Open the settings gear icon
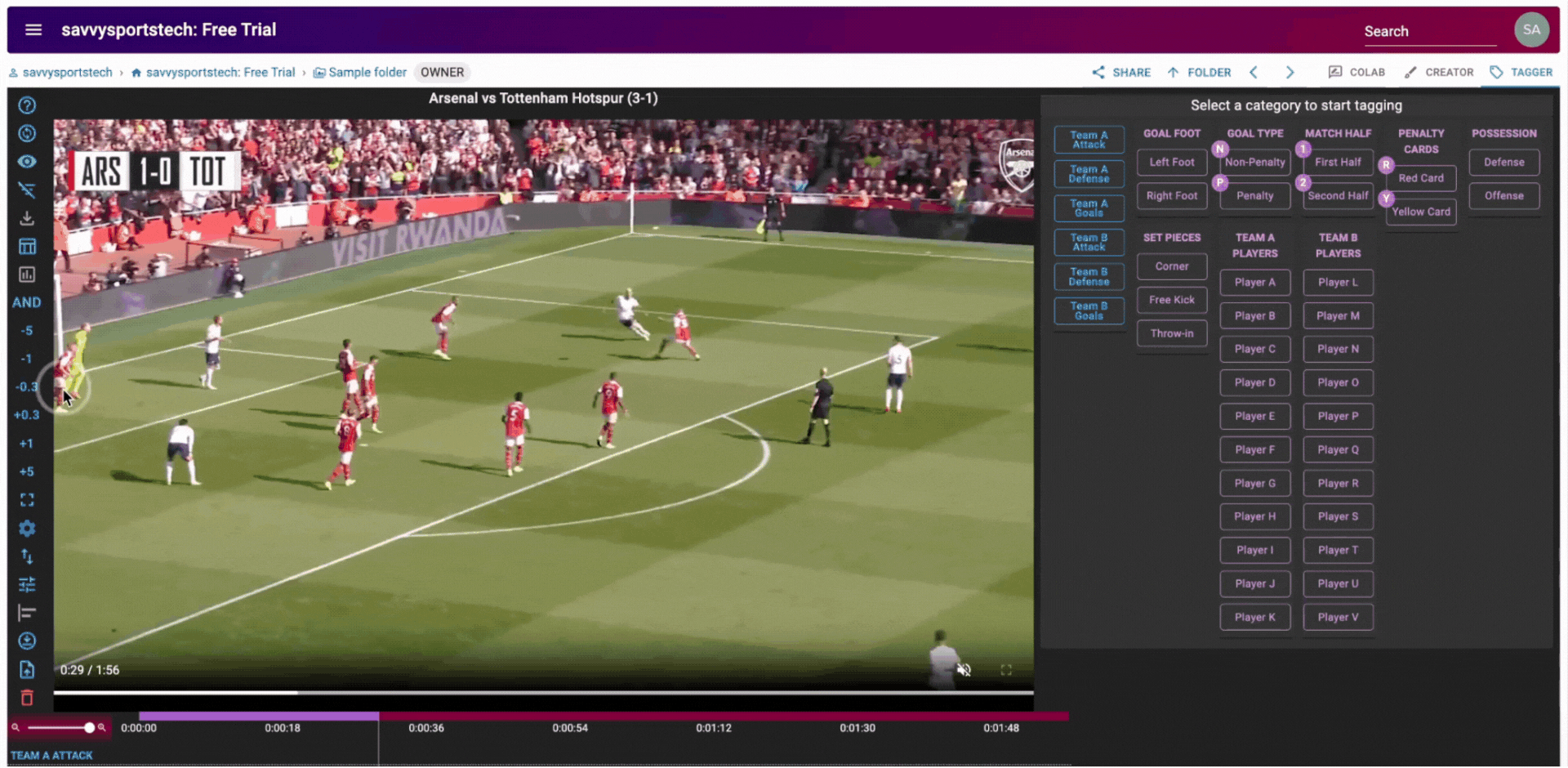The height and width of the screenshot is (768, 1568). click(27, 529)
